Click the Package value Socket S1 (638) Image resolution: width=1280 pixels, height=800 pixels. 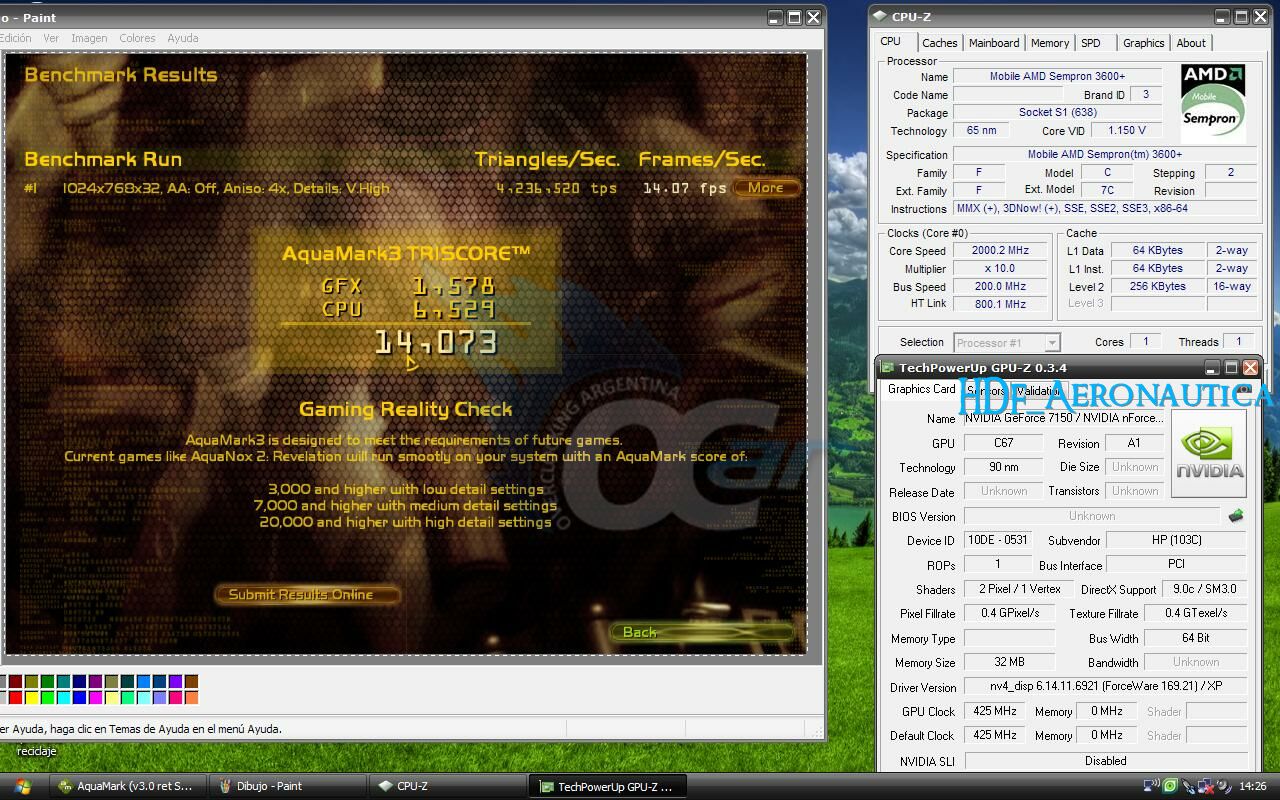click(1057, 112)
